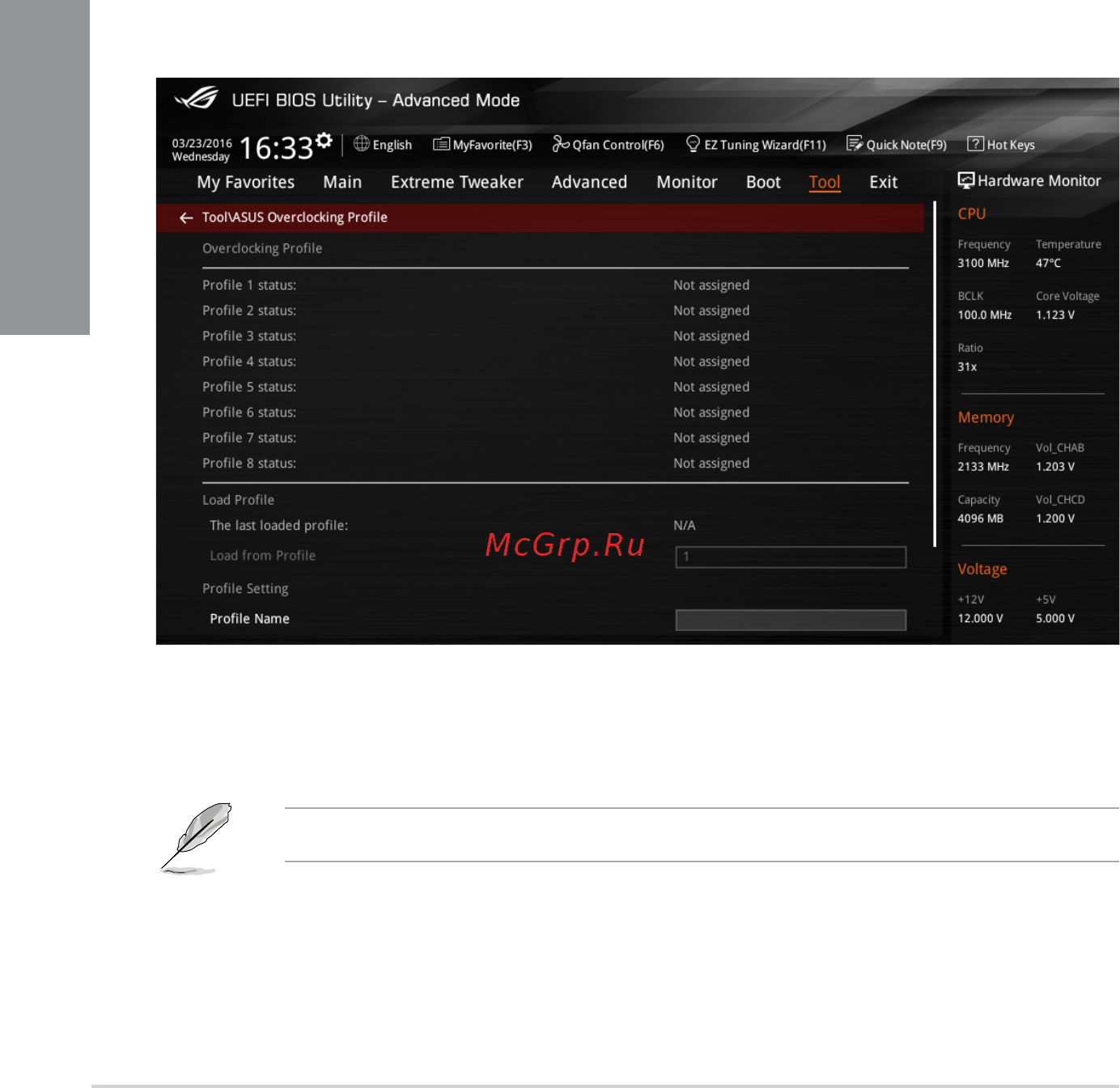This screenshot has width=1120, height=1088.
Task: Click the Voltage section heading
Action: pos(982,569)
